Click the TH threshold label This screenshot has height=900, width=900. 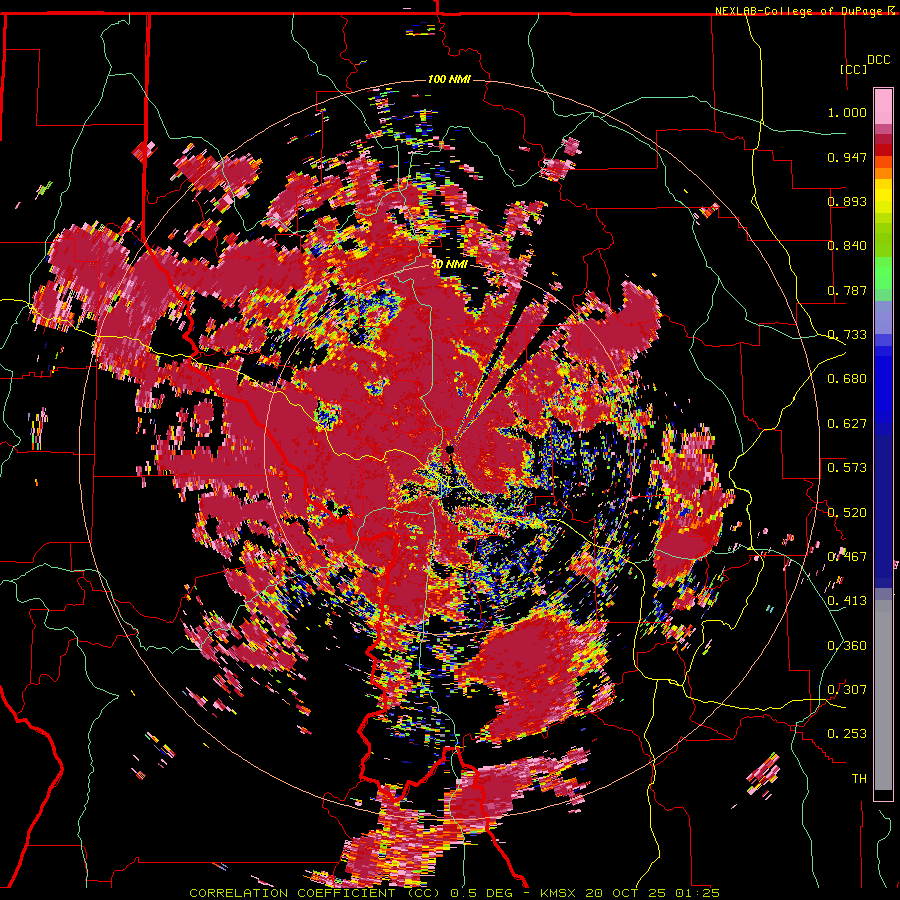pyautogui.click(x=859, y=779)
